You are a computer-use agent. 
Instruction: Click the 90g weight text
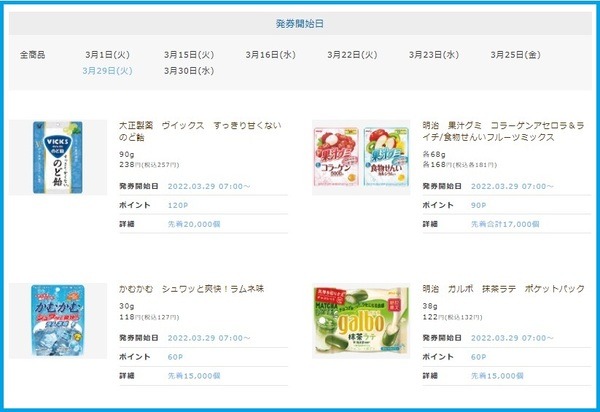127,155
